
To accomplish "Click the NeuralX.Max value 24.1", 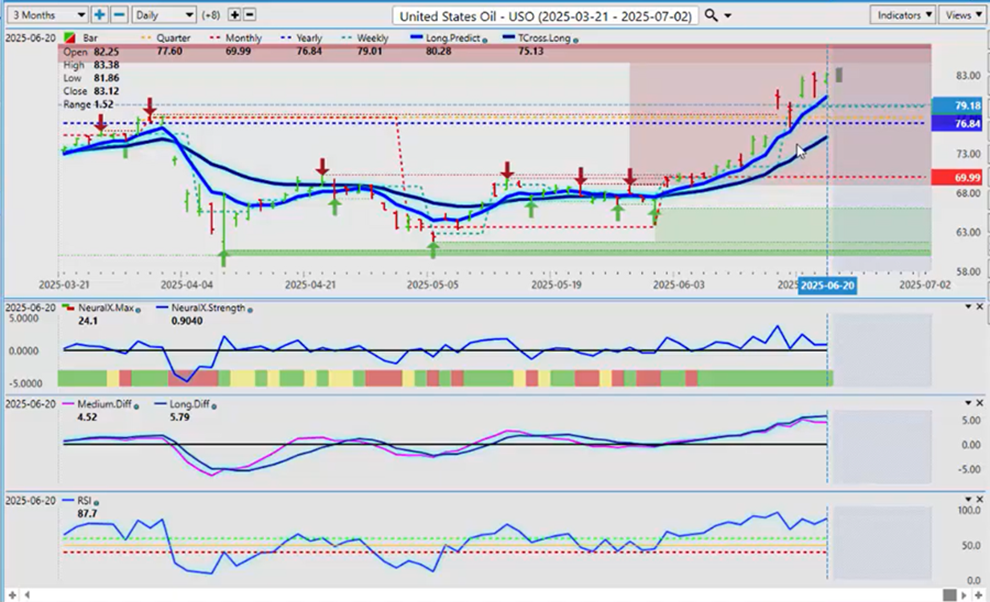I will tap(87, 321).
